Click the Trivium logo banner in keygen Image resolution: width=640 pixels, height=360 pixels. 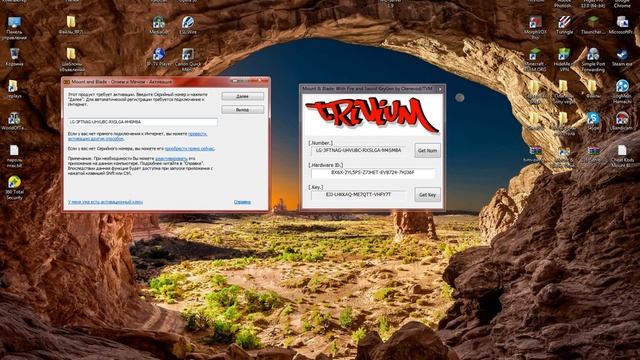pos(372,116)
